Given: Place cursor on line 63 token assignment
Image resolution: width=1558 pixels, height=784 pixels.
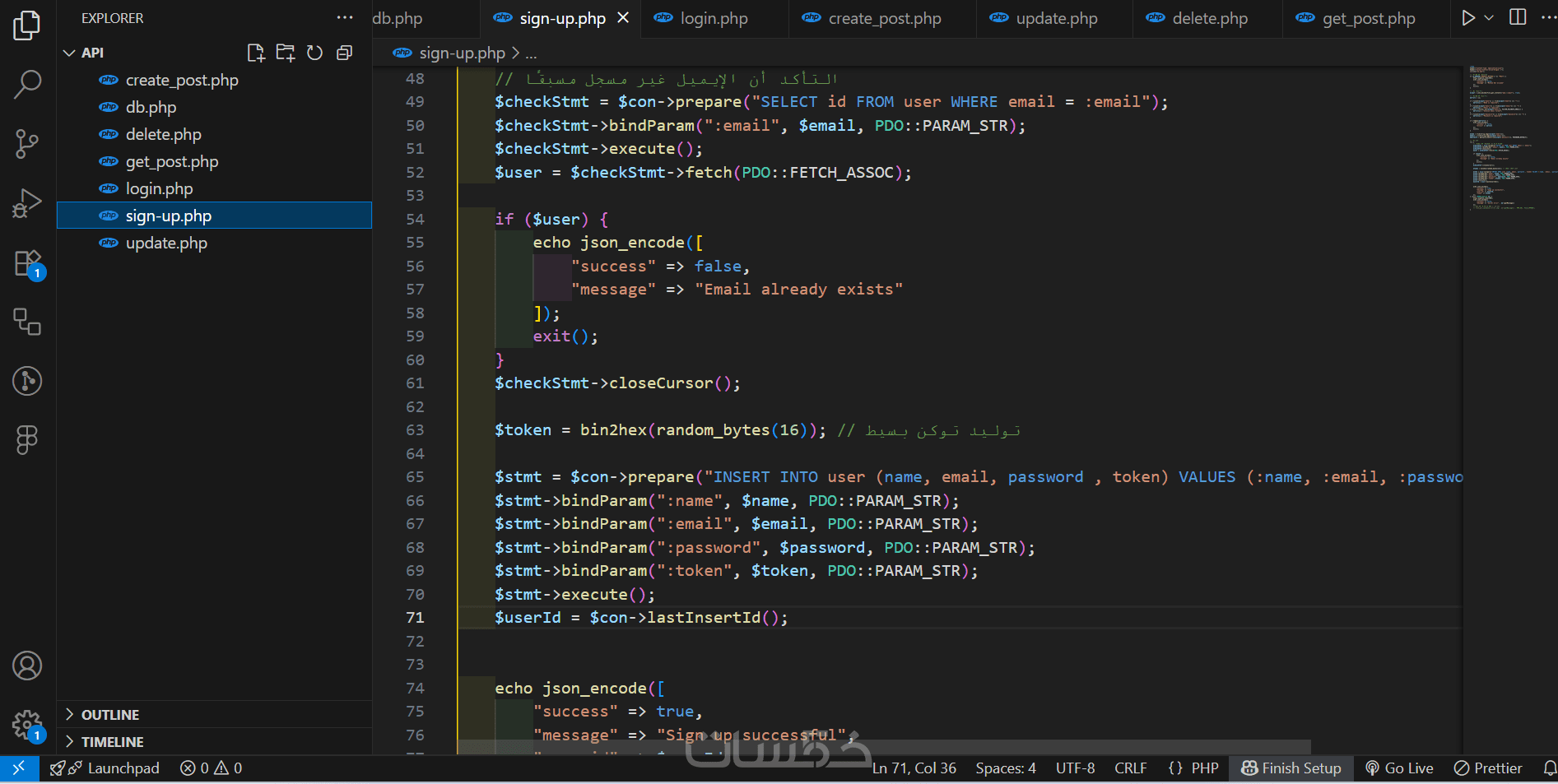Looking at the screenshot, I should click(x=660, y=430).
